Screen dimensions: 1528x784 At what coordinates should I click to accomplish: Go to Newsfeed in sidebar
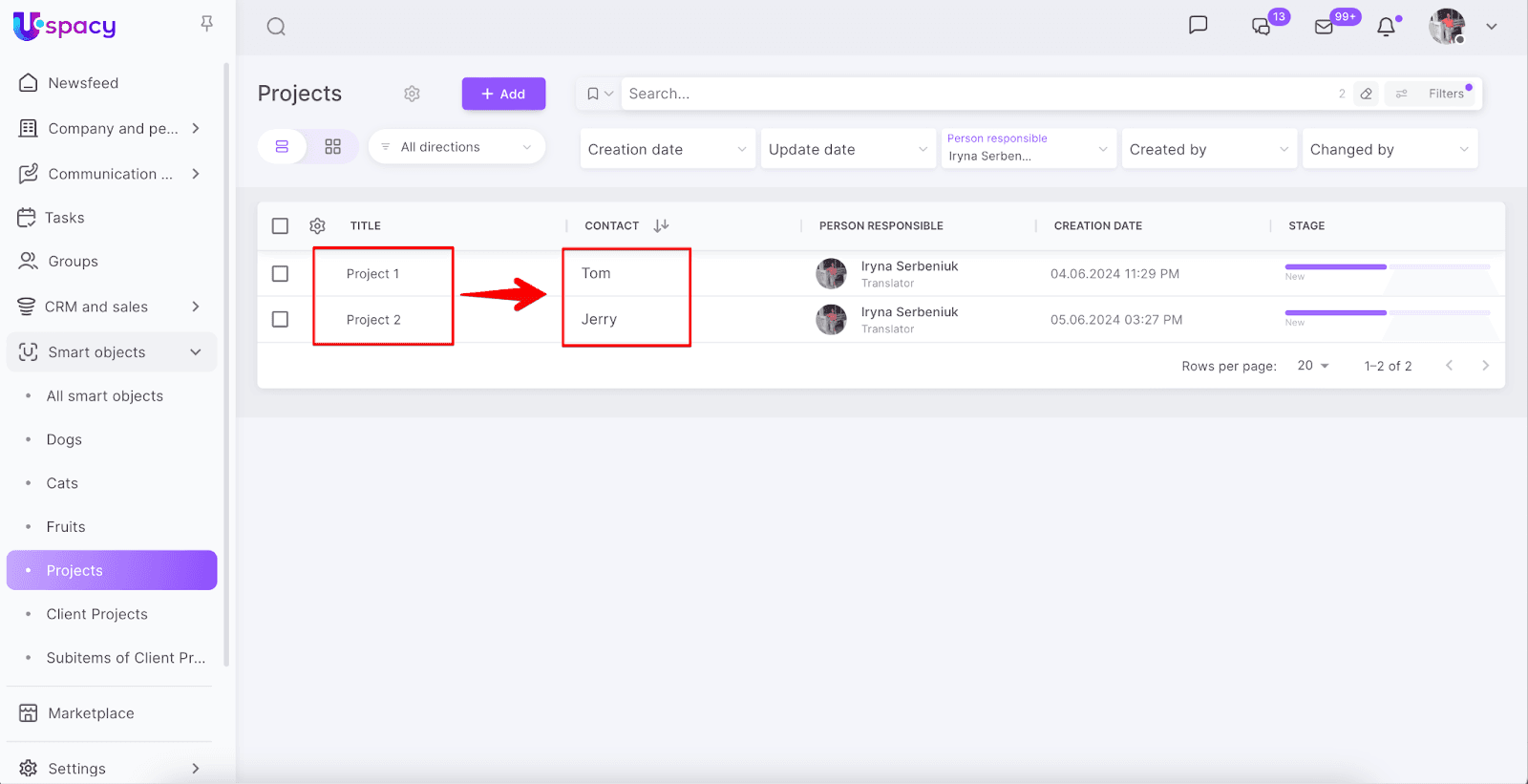pos(83,83)
